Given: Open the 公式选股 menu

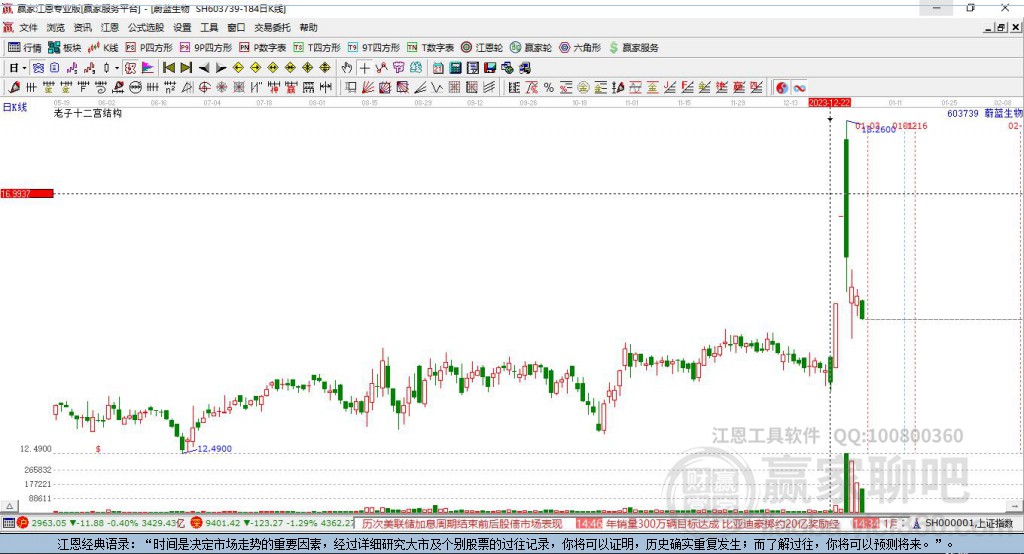Looking at the screenshot, I should [x=146, y=27].
